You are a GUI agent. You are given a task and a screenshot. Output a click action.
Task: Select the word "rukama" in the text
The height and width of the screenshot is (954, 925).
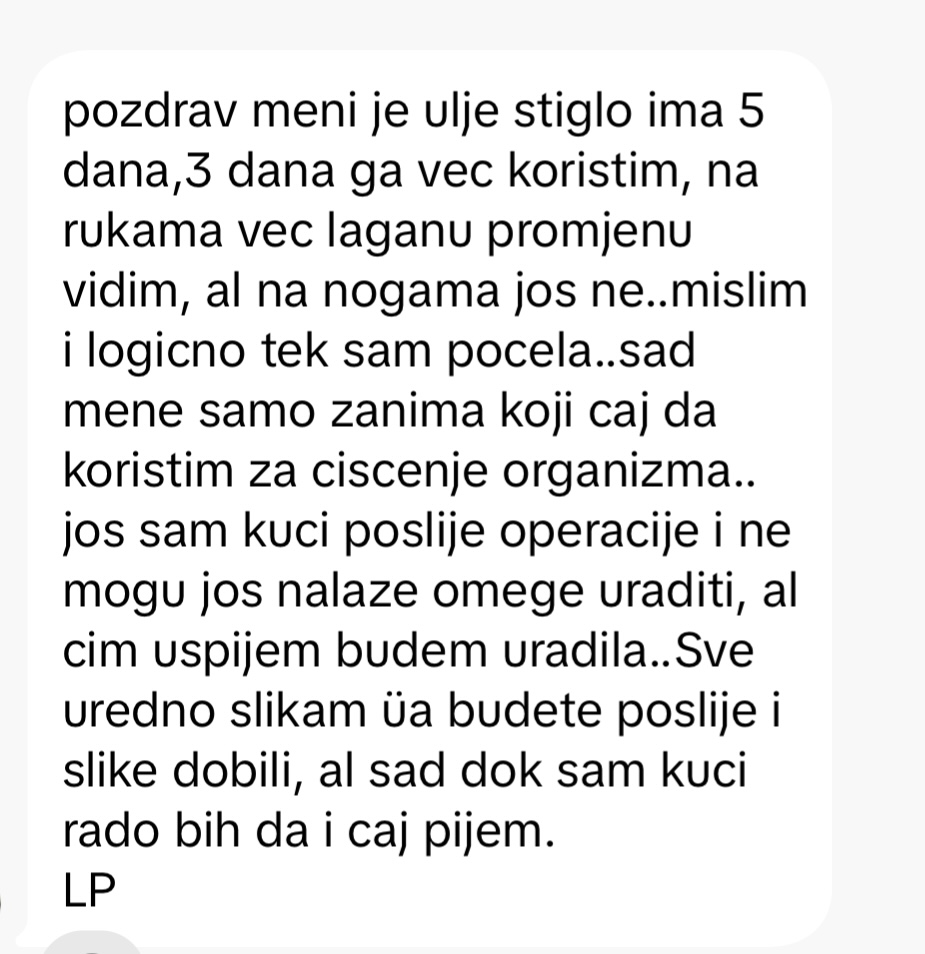[x=143, y=231]
